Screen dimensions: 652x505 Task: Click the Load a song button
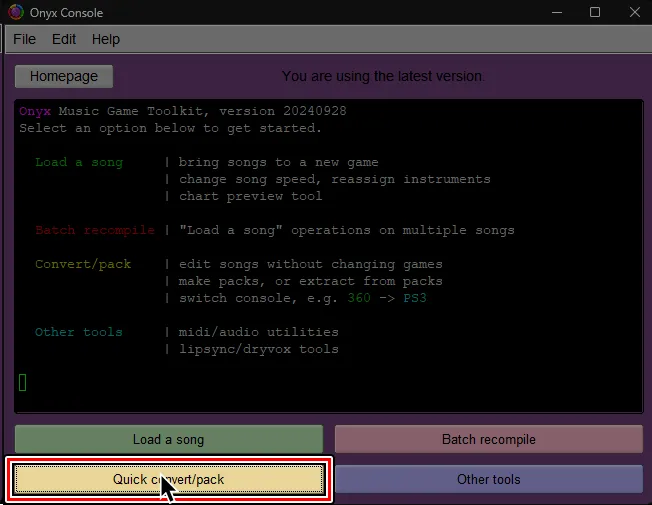pos(169,439)
